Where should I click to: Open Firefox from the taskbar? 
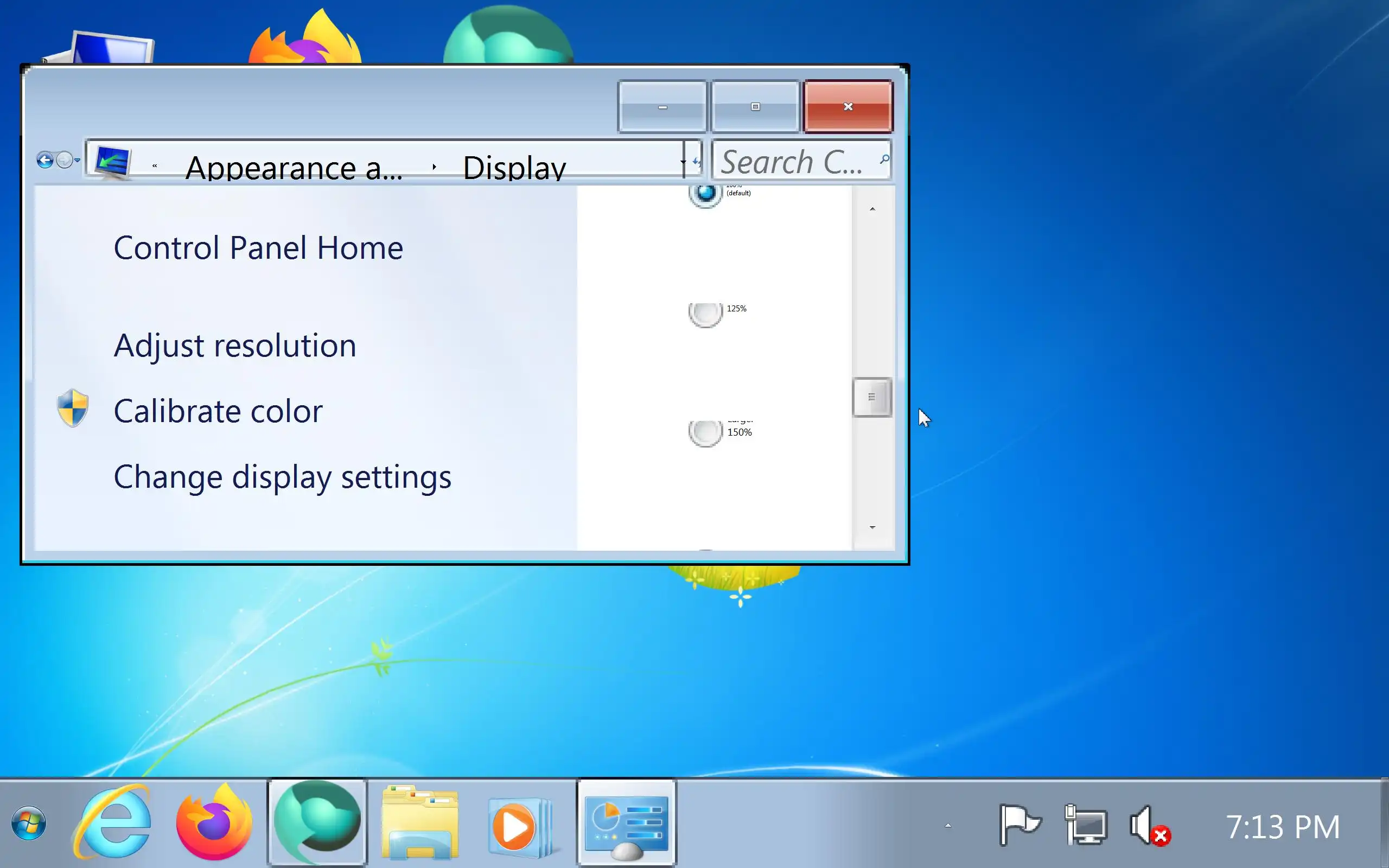pyautogui.click(x=214, y=823)
